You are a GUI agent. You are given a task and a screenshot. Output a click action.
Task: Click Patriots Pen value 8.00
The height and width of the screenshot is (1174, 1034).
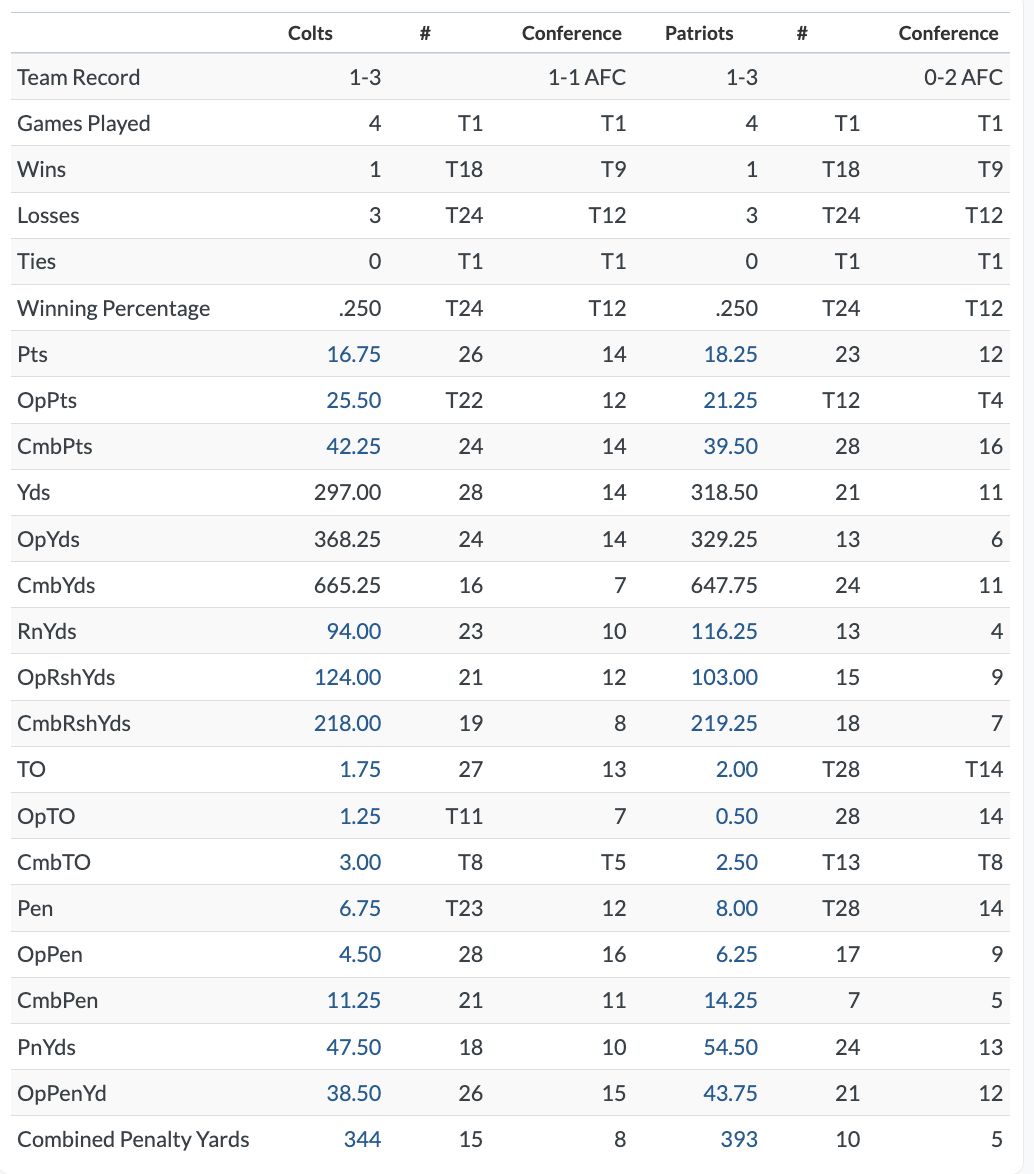(x=737, y=908)
